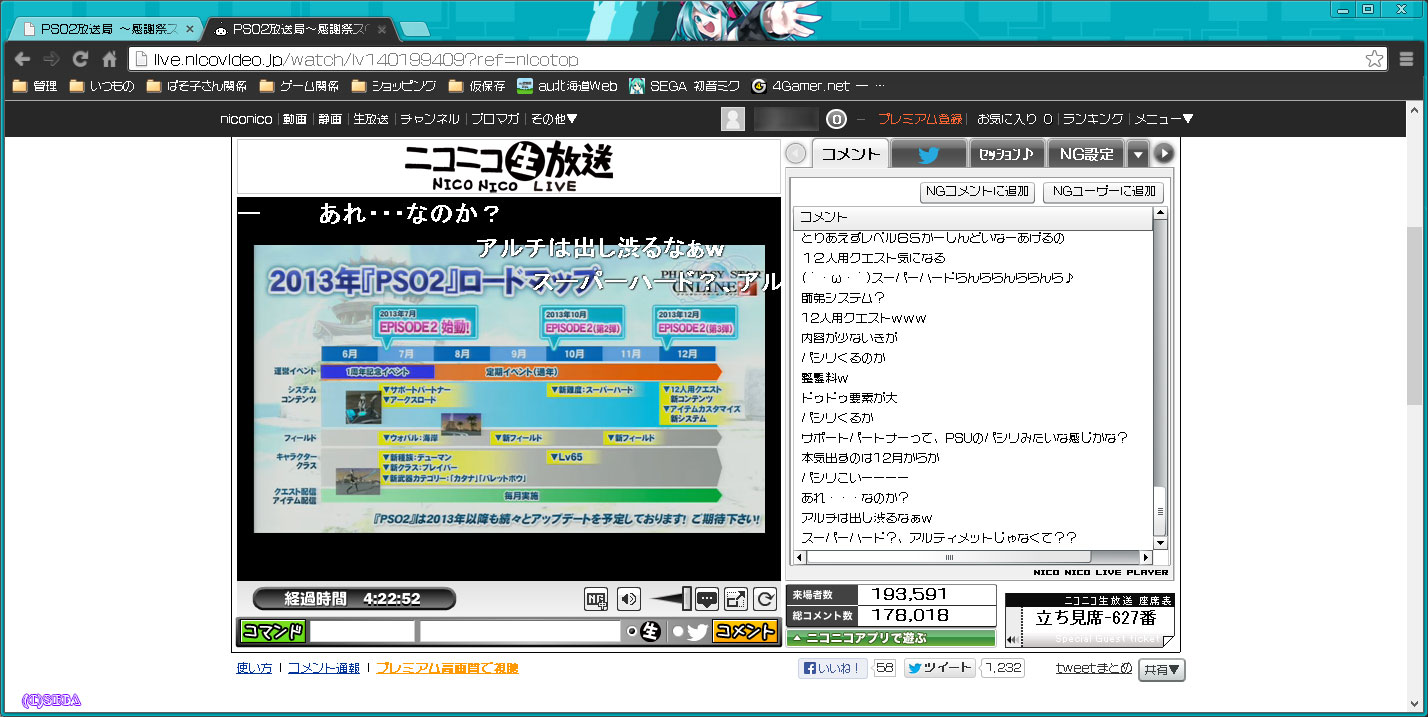The height and width of the screenshot is (717, 1428).
Task: Open the NG filter icon in player controls
Action: (596, 599)
